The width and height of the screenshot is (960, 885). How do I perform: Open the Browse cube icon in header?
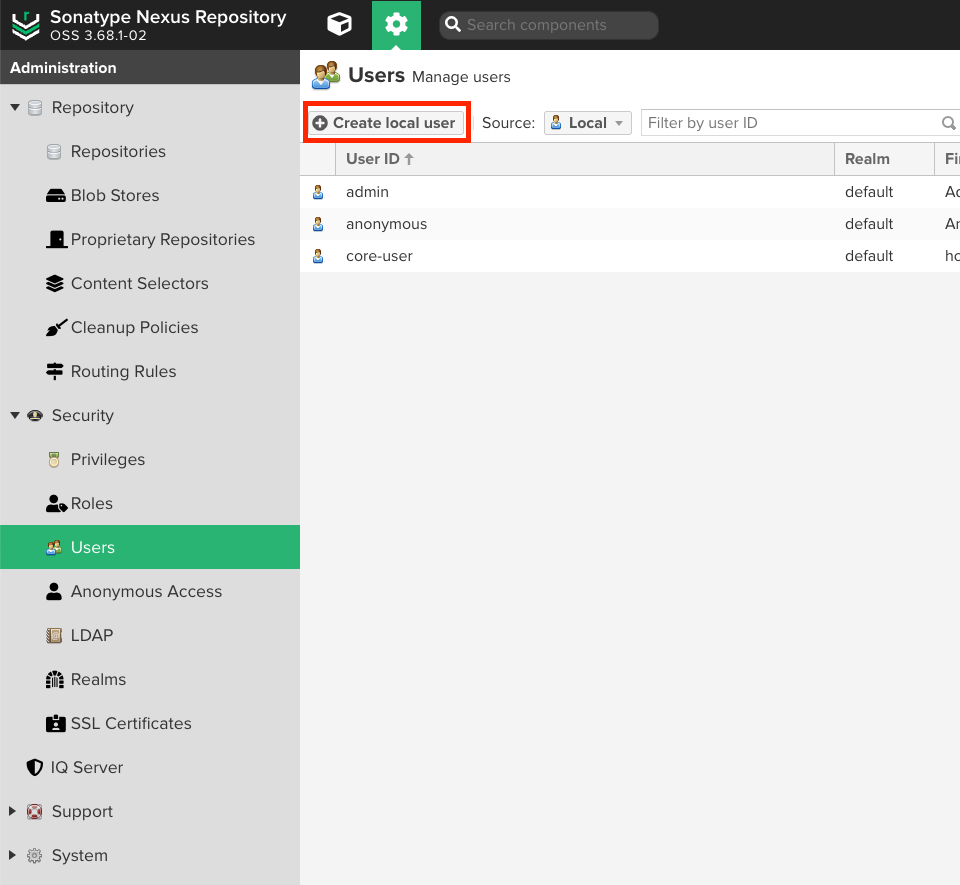point(339,24)
